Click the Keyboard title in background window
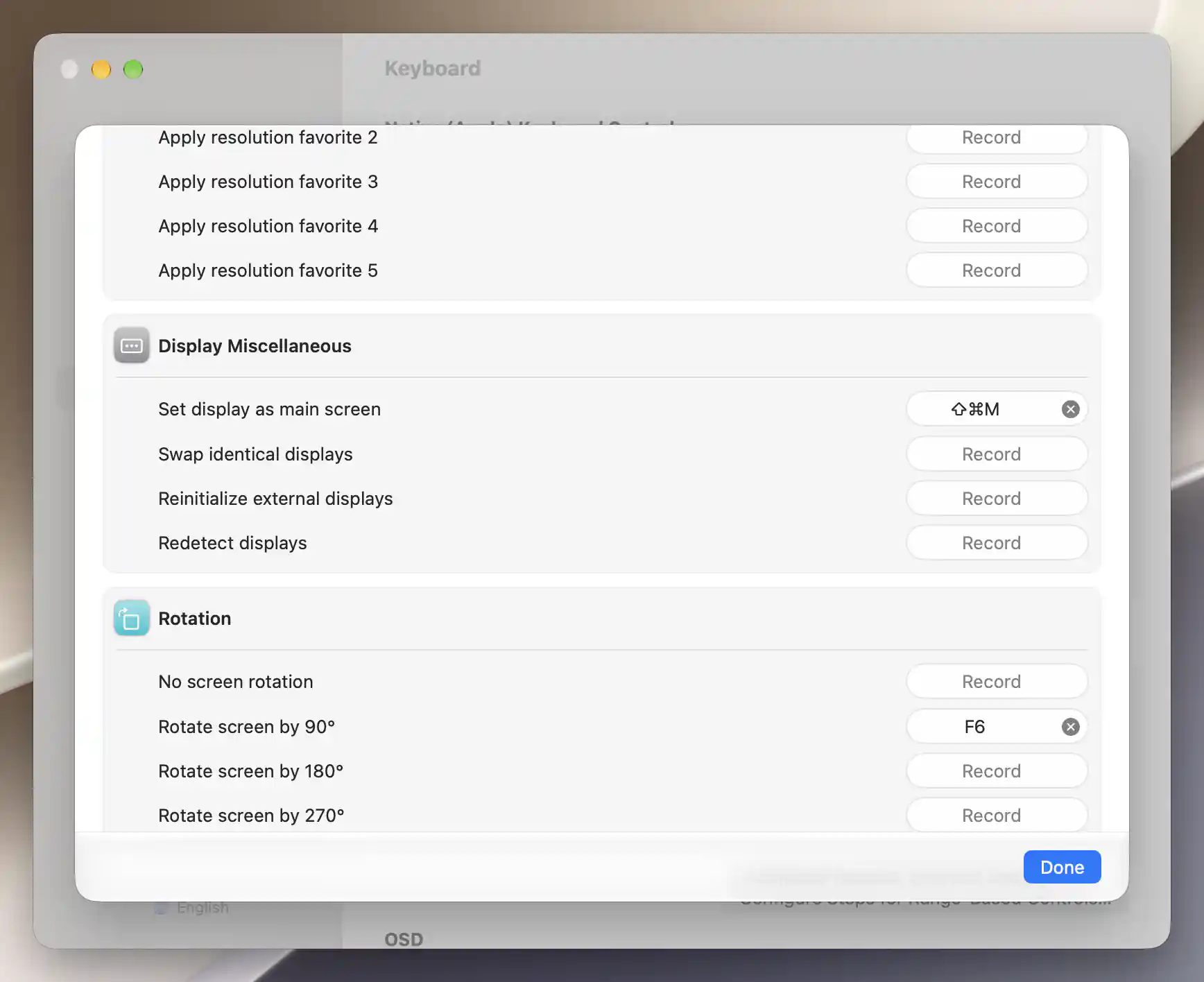The width and height of the screenshot is (1204, 982). (432, 68)
